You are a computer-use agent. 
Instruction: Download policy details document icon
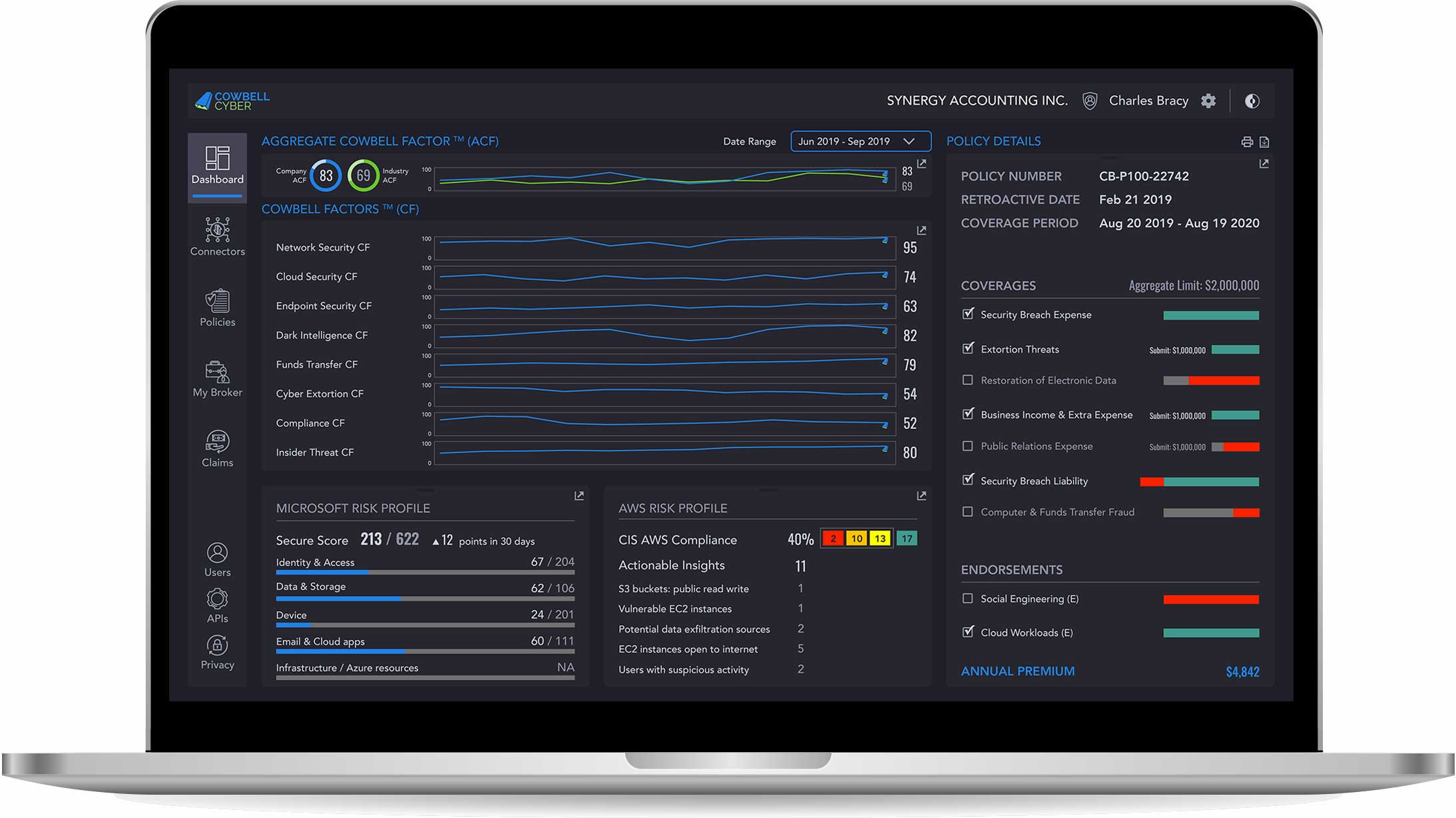[x=1264, y=142]
